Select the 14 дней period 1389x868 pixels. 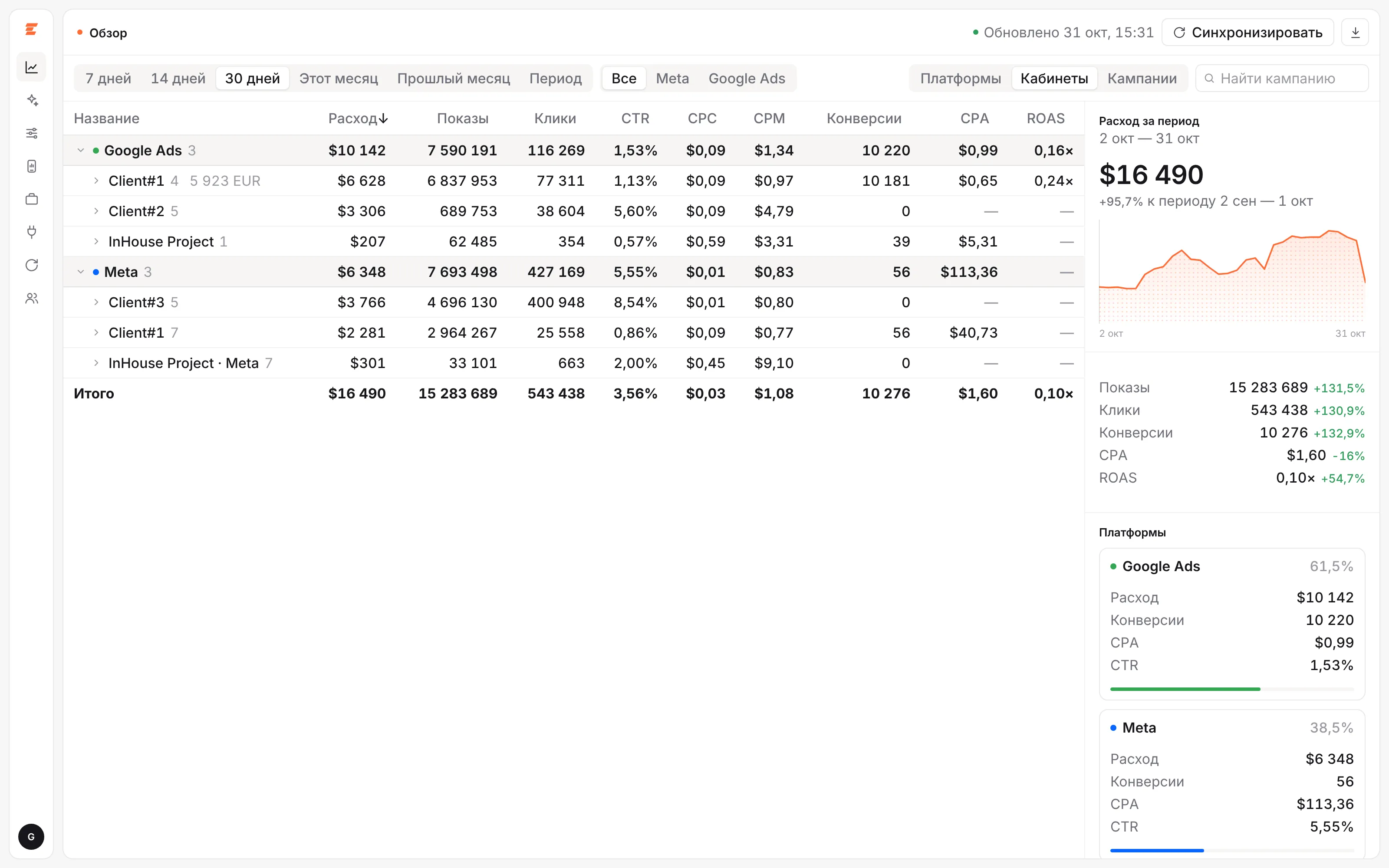(x=178, y=78)
